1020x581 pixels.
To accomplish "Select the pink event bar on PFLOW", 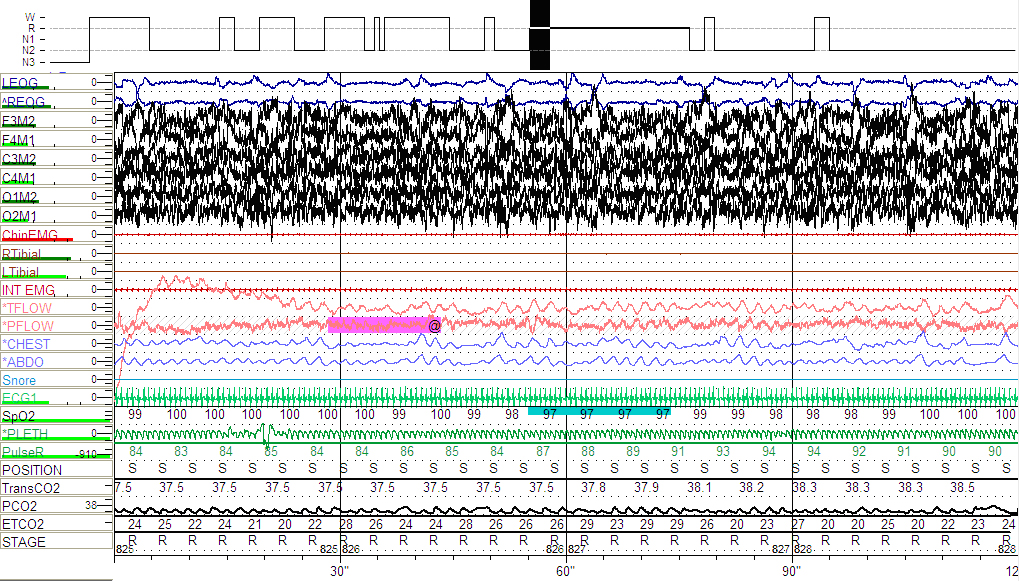I will (377, 325).
